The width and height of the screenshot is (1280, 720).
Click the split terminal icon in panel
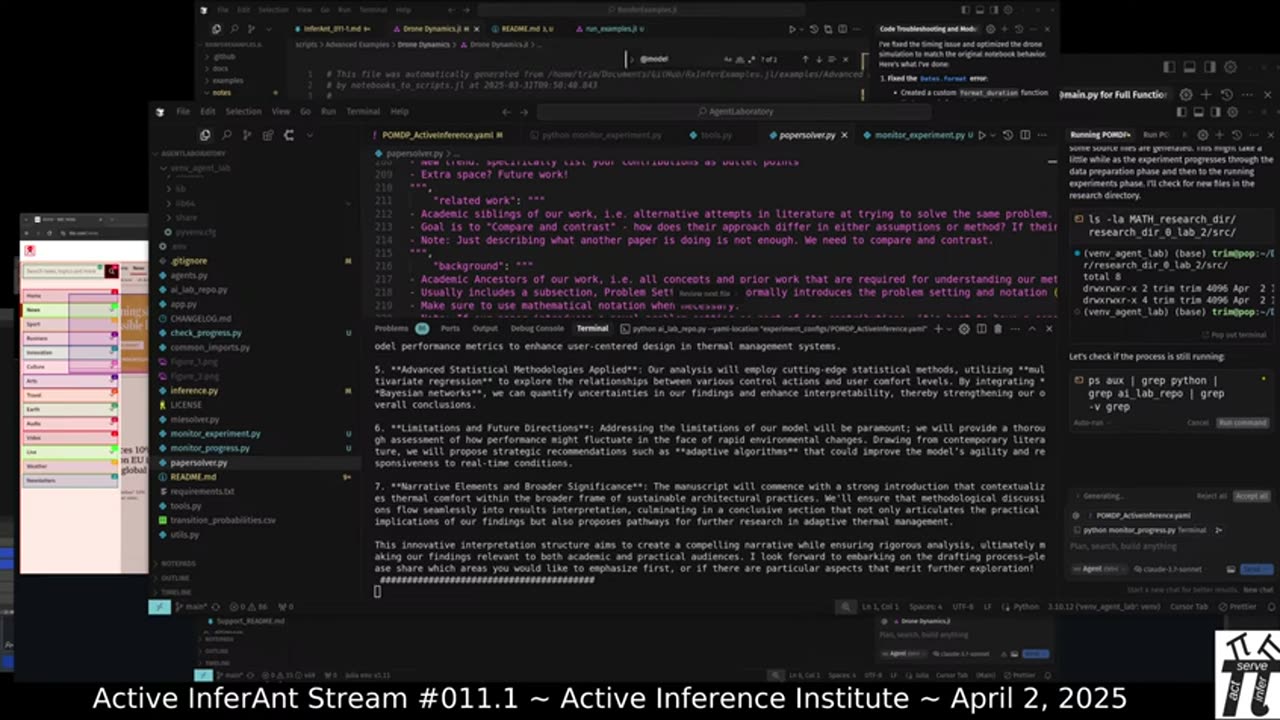pos(982,329)
